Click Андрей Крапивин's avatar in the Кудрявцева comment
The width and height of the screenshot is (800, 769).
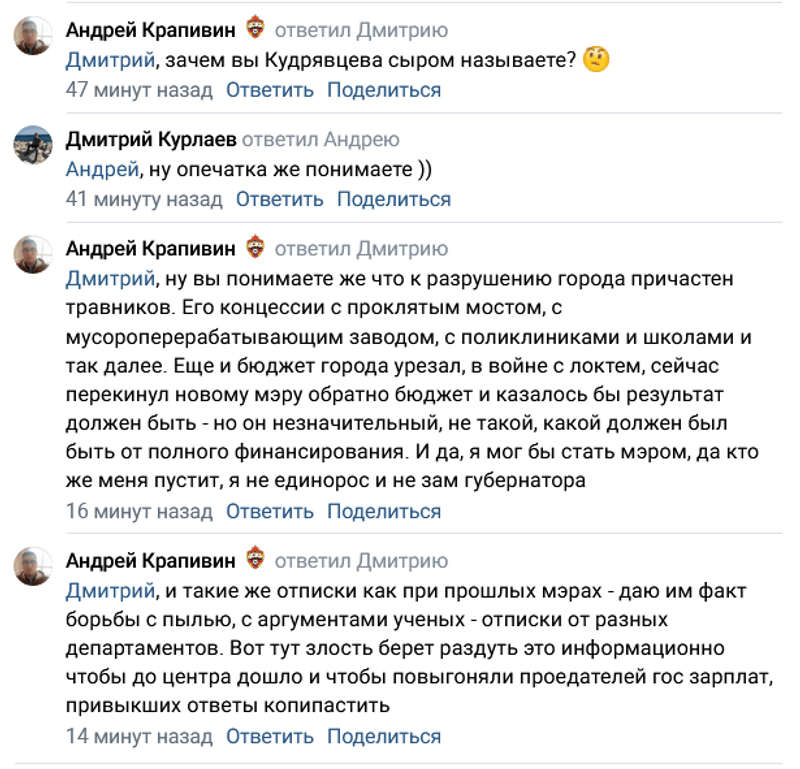click(32, 37)
